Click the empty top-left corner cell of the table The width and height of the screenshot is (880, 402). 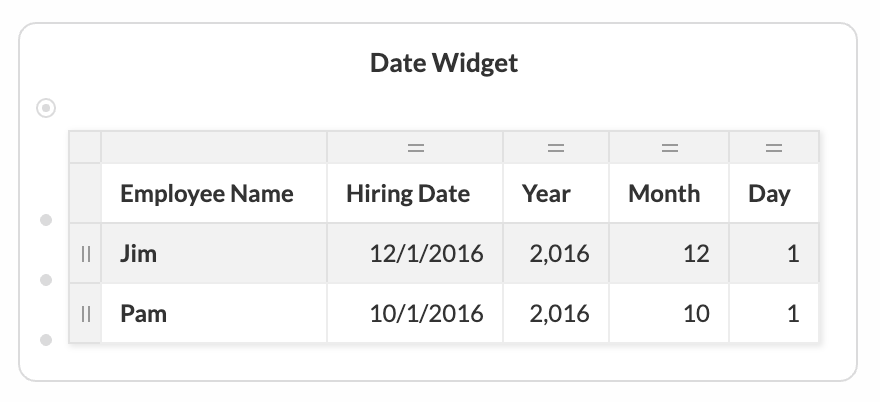pos(85,148)
